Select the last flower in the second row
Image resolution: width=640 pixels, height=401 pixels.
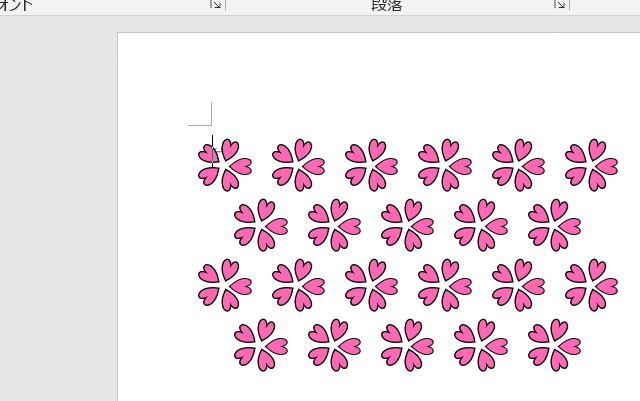[554, 225]
